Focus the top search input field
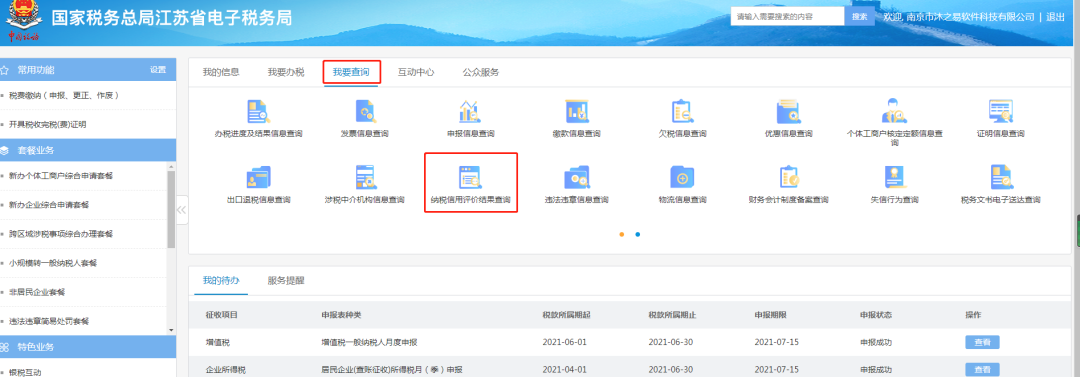The width and height of the screenshot is (1080, 377). [x=787, y=17]
